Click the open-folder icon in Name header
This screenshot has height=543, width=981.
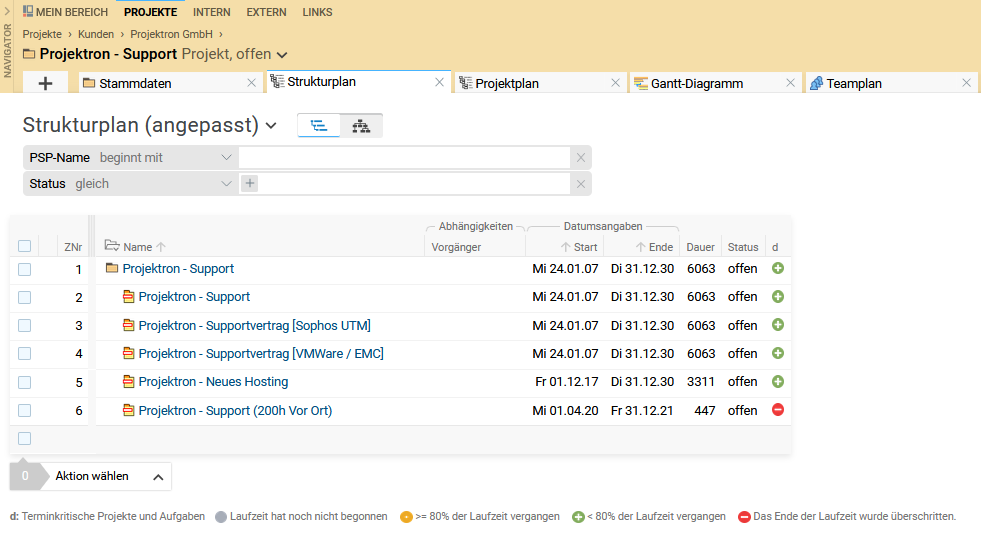112,245
